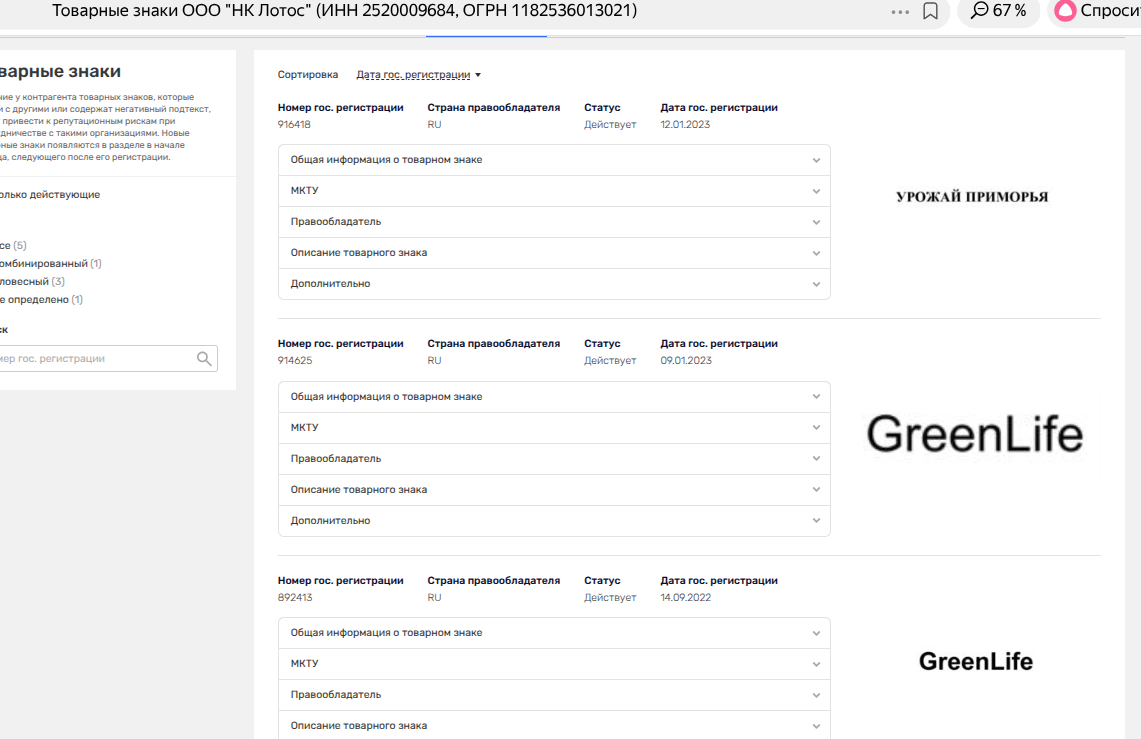Image resolution: width=1141 pixels, height=739 pixels.
Task: Click the 67% zoom indicator
Action: [999, 11]
